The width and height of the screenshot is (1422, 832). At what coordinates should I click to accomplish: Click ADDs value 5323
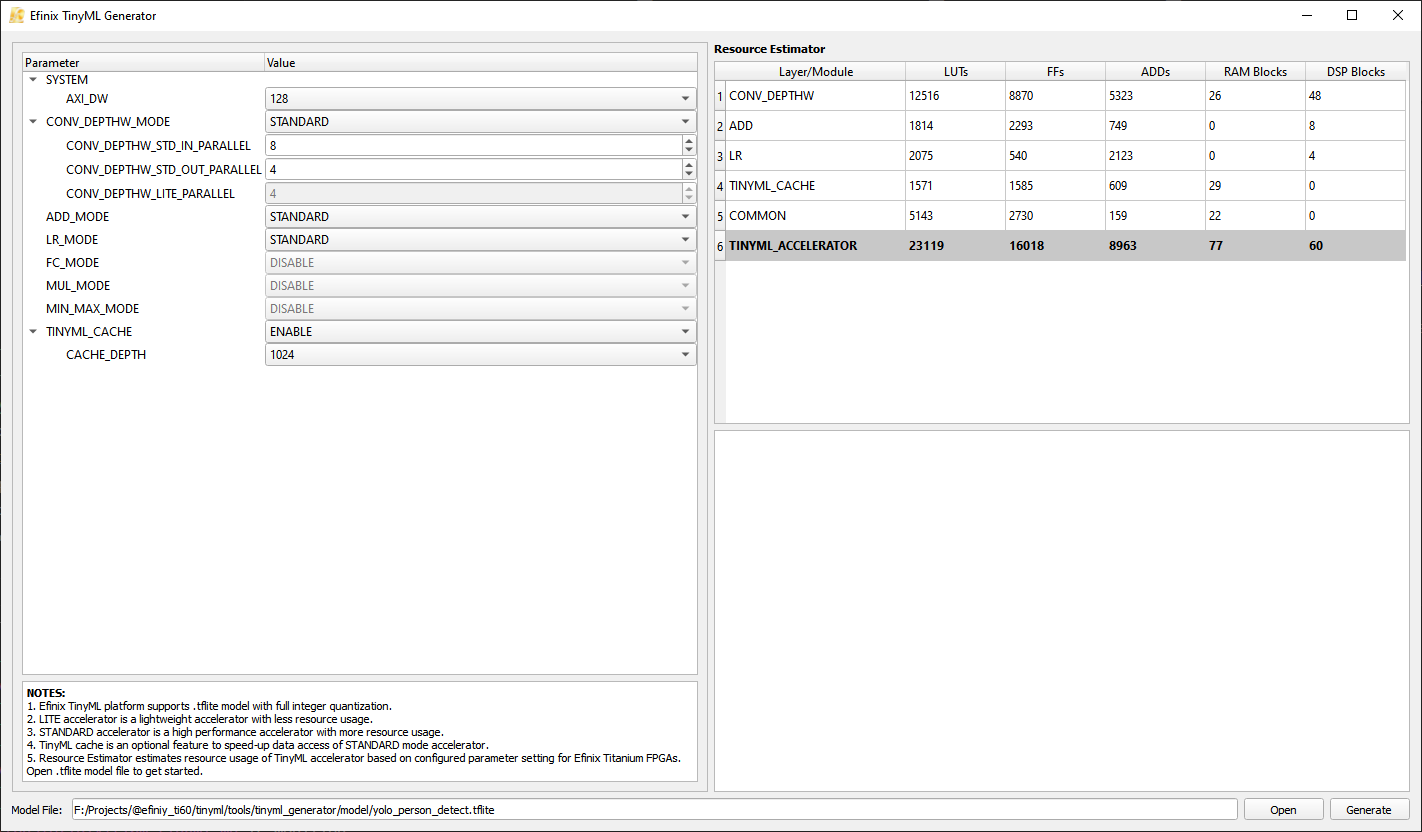[1156, 96]
